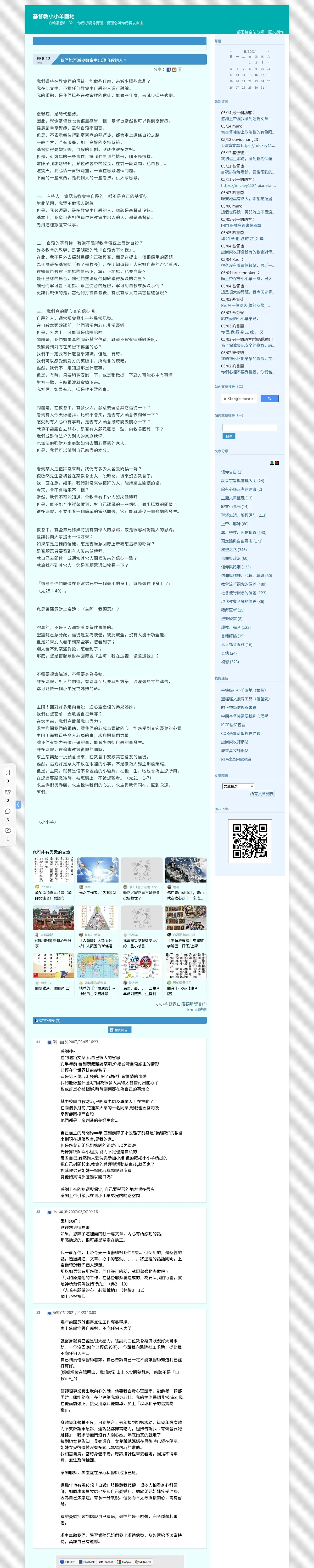This screenshot has width=314, height=1568.
Task: Focus the site article search text field
Action: (250, 428)
